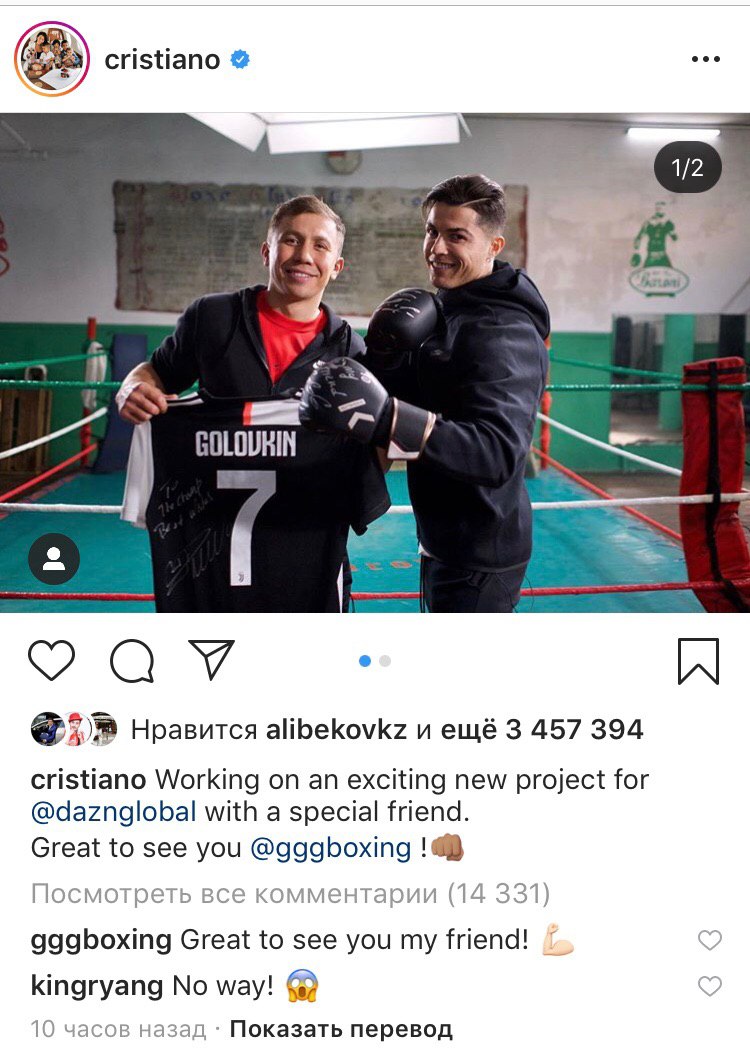Like the kingryang comment
This screenshot has height=1051, width=750.
click(x=710, y=986)
